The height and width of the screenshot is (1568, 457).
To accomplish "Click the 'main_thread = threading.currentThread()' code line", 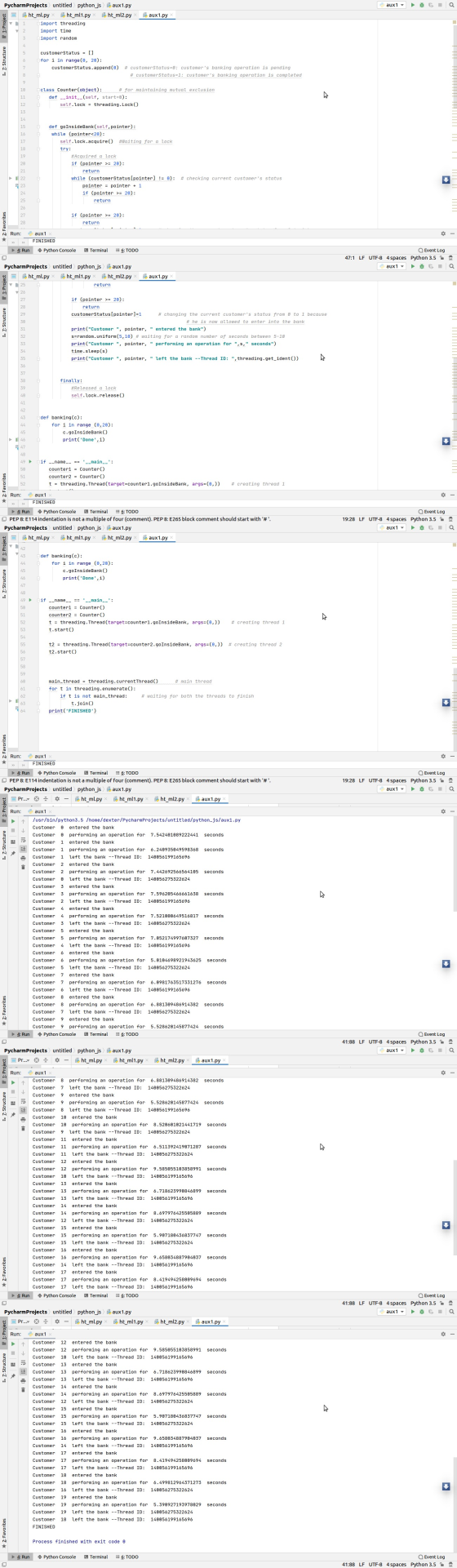I will point(103,682).
